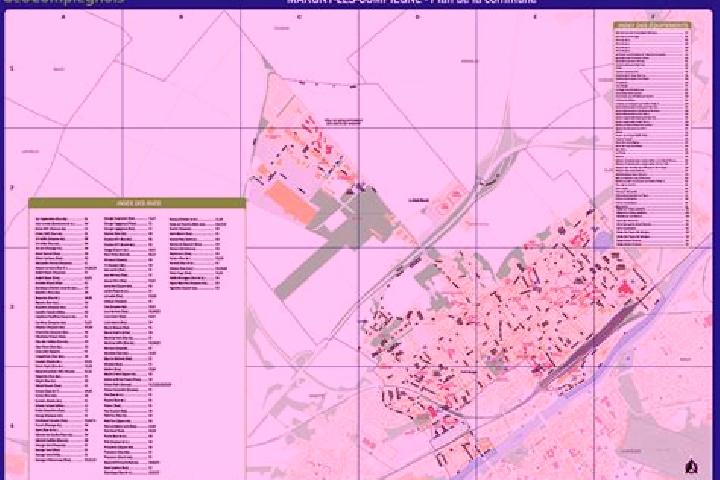Select grid row label 2 on left edge

click(x=11, y=187)
